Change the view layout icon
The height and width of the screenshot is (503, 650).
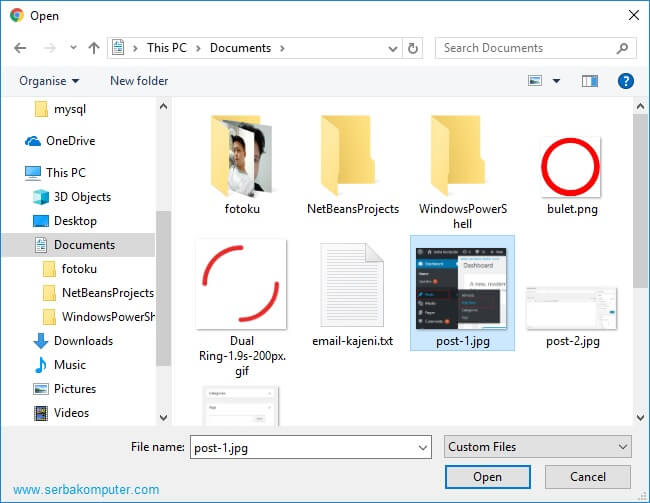coord(535,80)
